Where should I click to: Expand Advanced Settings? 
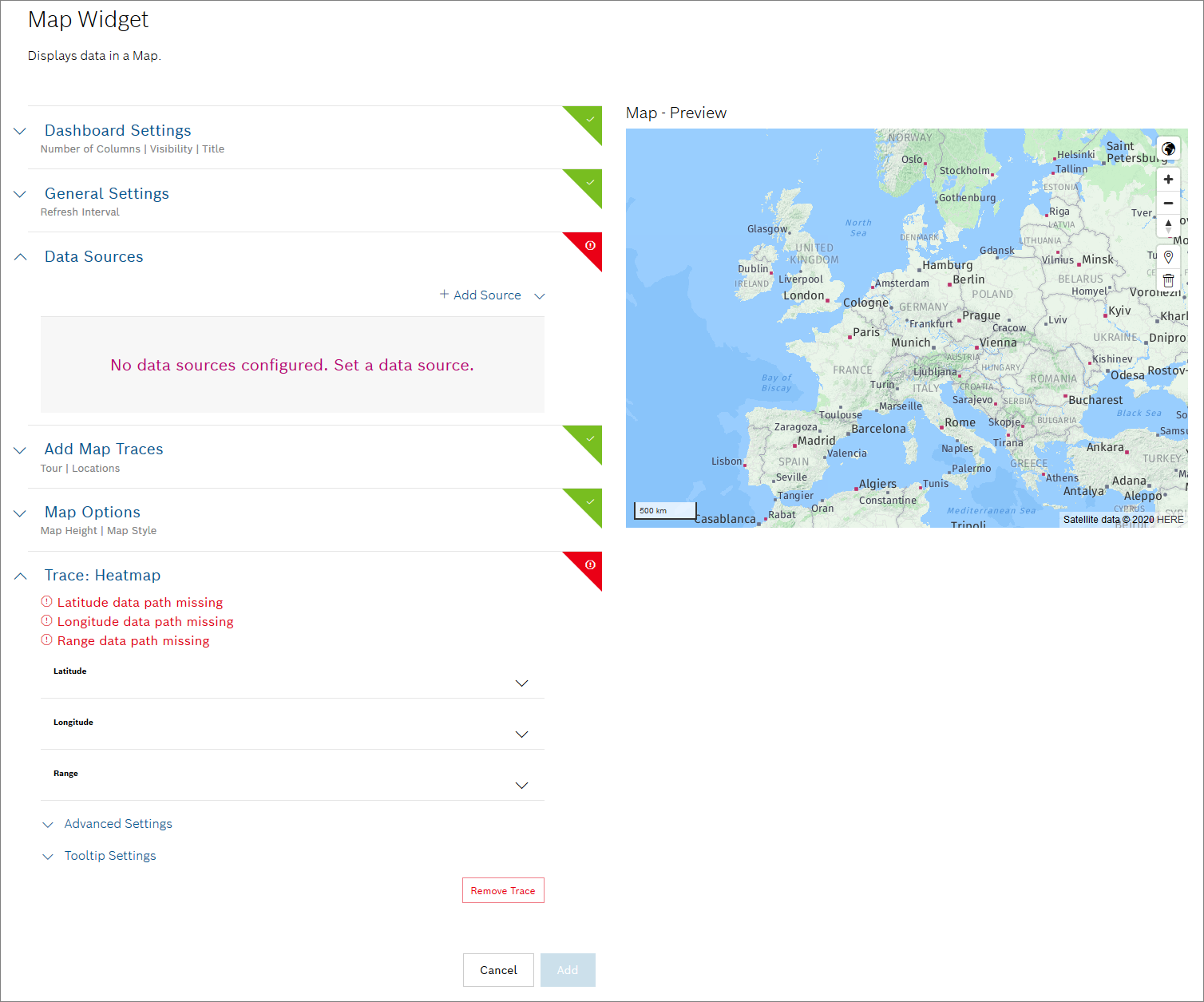pyautogui.click(x=118, y=824)
